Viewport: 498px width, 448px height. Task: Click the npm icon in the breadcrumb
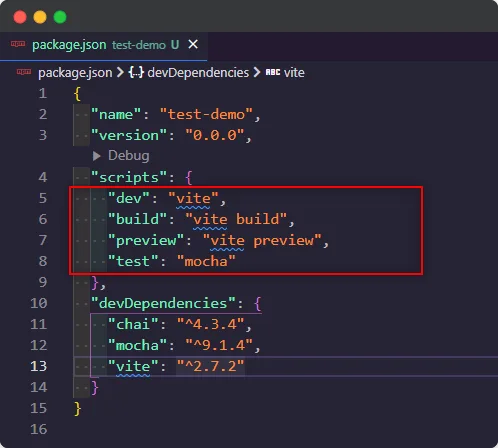[24, 72]
